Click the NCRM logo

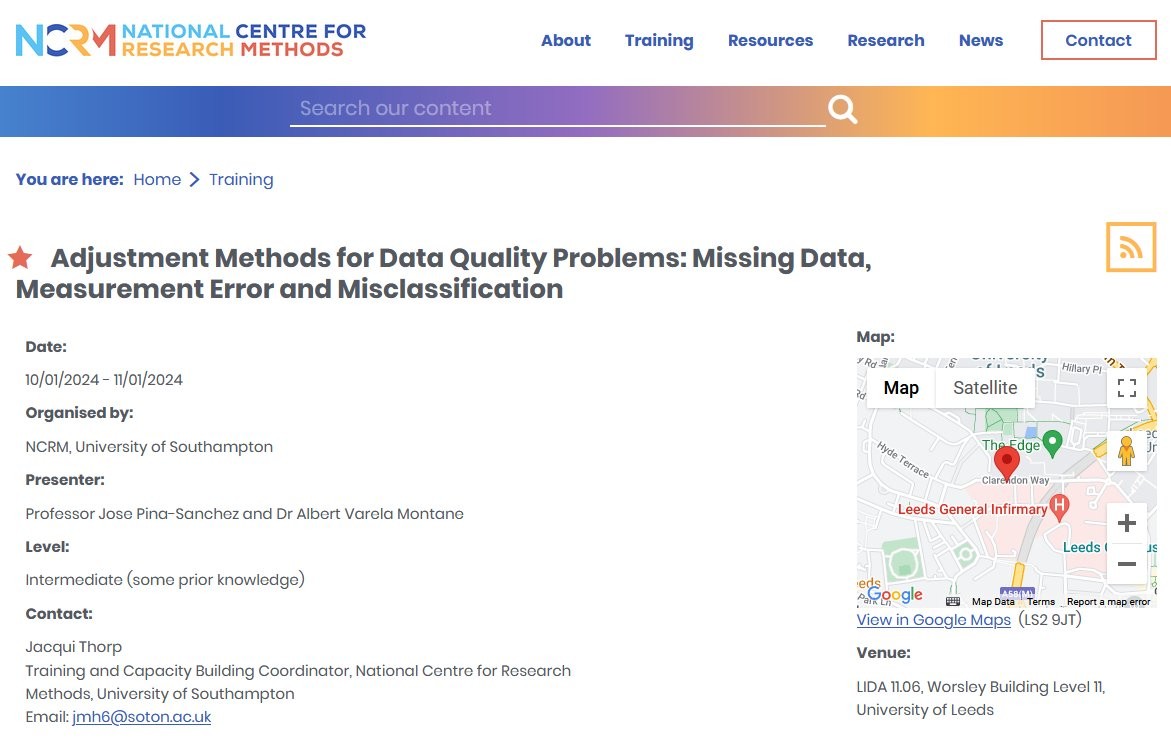point(191,40)
